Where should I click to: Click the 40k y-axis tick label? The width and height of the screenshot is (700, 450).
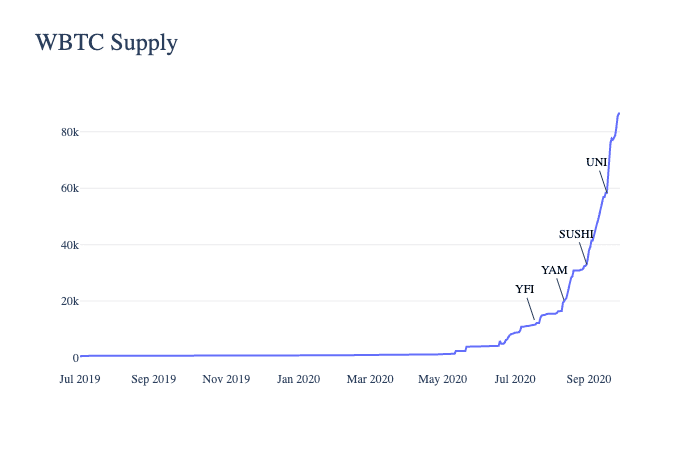[x=70, y=245]
